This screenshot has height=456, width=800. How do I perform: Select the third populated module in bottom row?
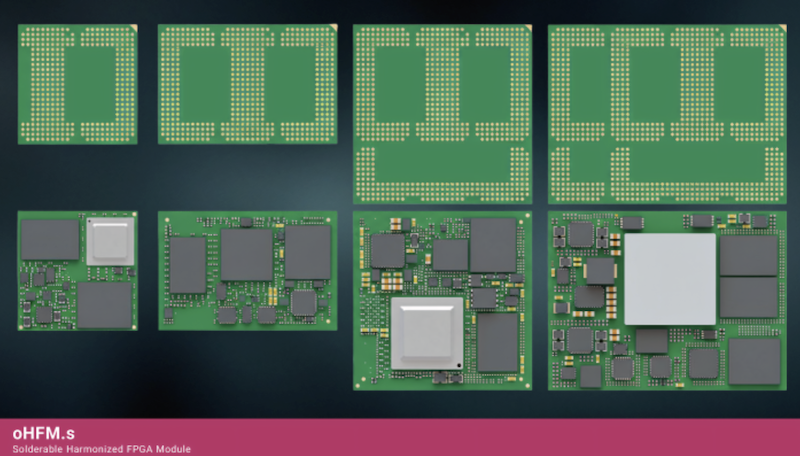[x=442, y=300]
